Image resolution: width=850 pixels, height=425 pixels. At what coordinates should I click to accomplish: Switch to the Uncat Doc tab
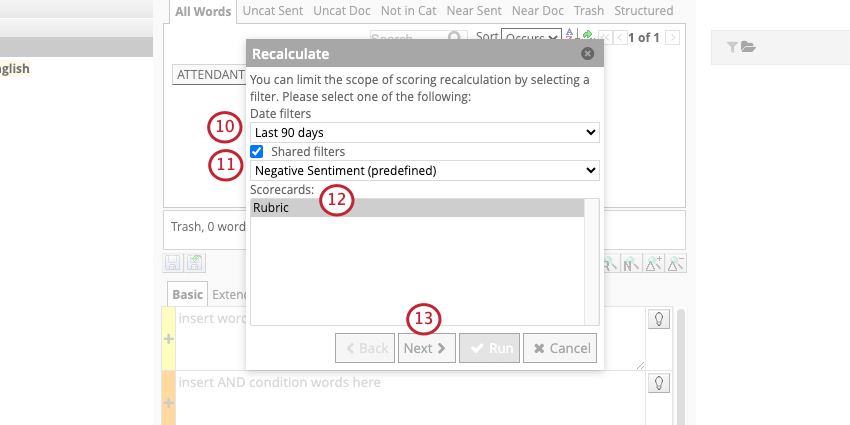pyautogui.click(x=342, y=11)
